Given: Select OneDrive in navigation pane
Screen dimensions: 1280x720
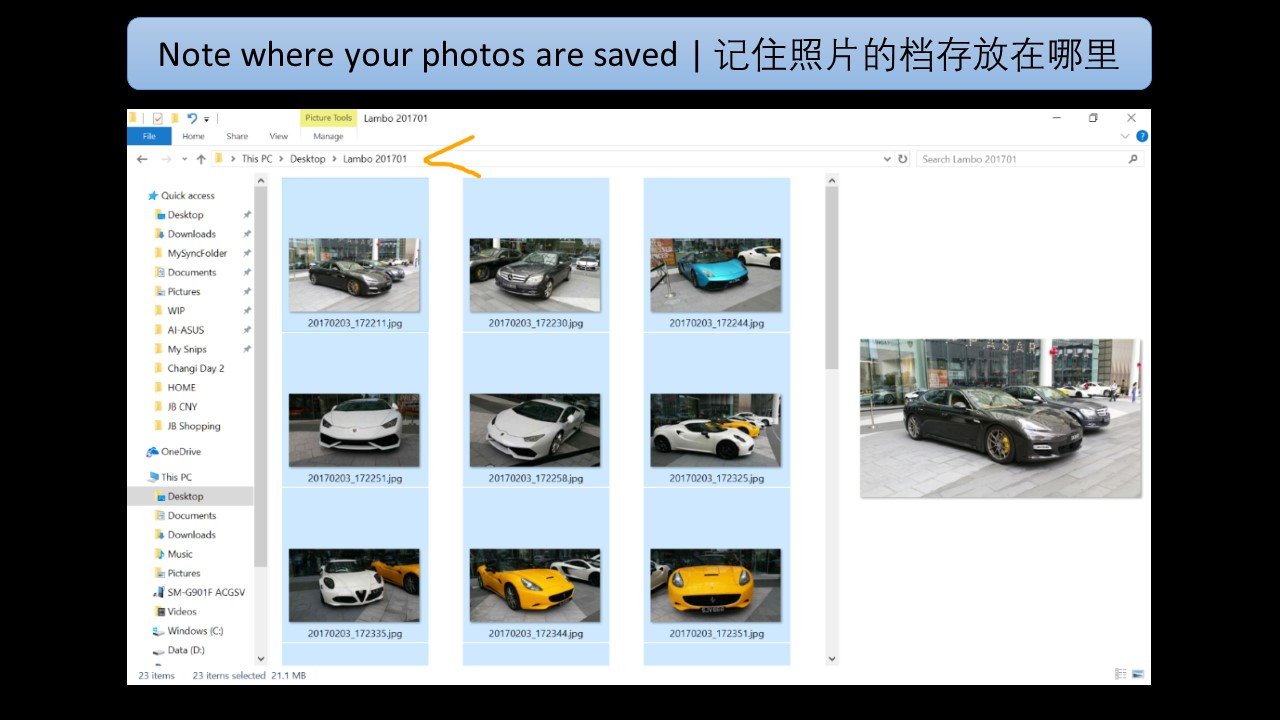Looking at the screenshot, I should [x=180, y=452].
